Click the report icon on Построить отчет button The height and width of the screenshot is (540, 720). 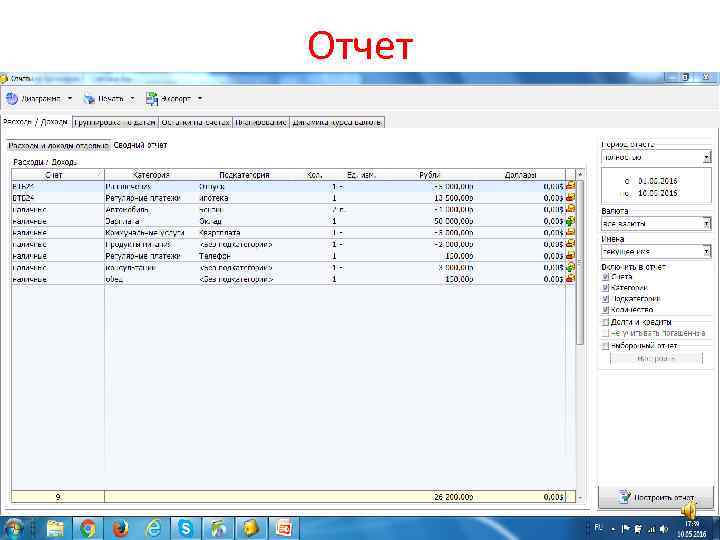point(624,497)
